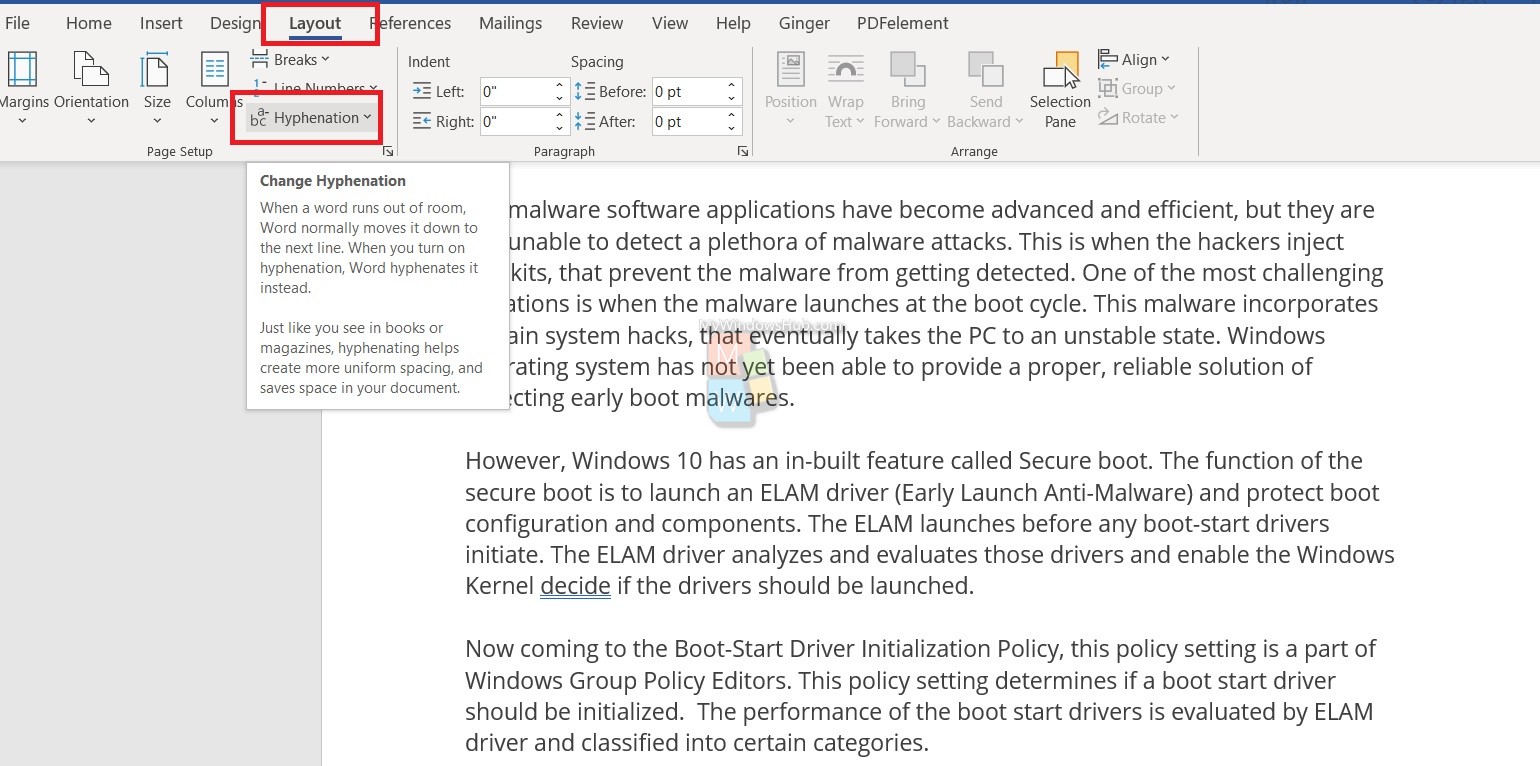This screenshot has width=1540, height=766.
Task: Open the Orientation options
Action: click(91, 88)
